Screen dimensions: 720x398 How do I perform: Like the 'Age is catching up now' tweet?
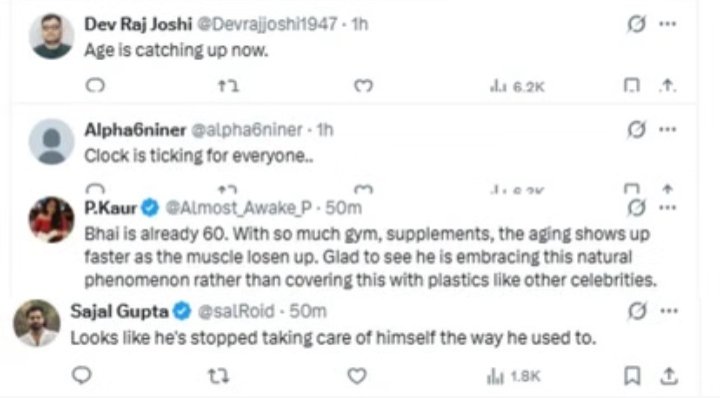pyautogui.click(x=363, y=86)
